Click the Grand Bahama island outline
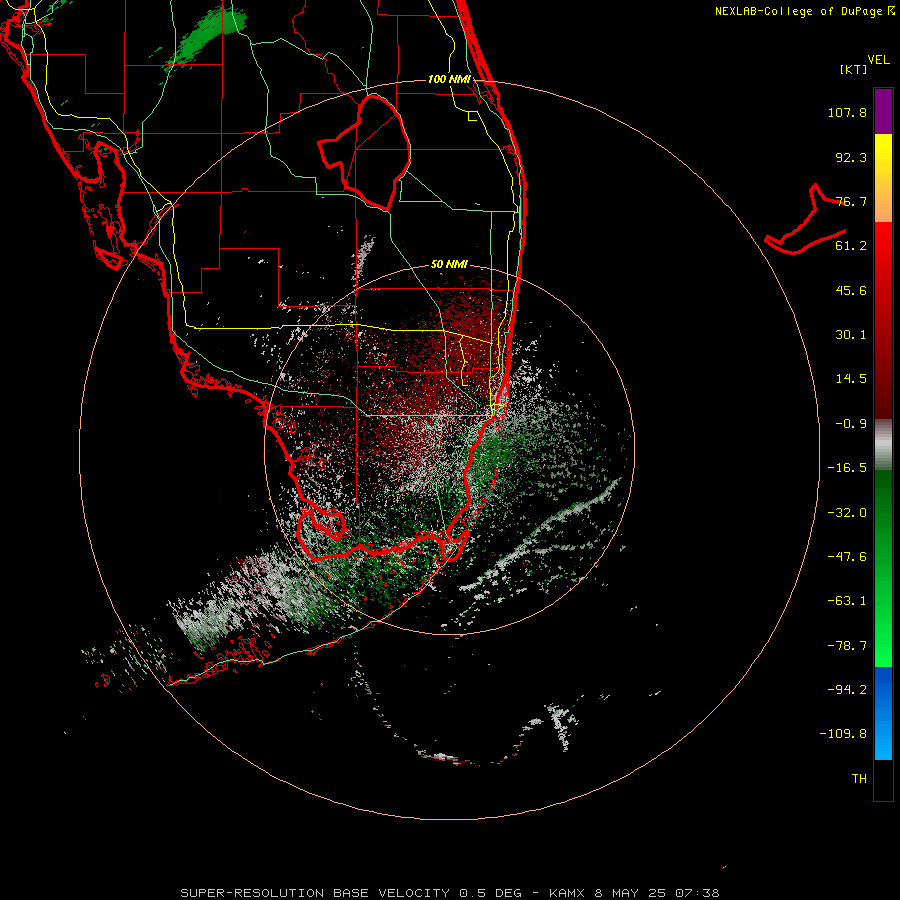Viewport: 900px width, 900px height. [805, 221]
